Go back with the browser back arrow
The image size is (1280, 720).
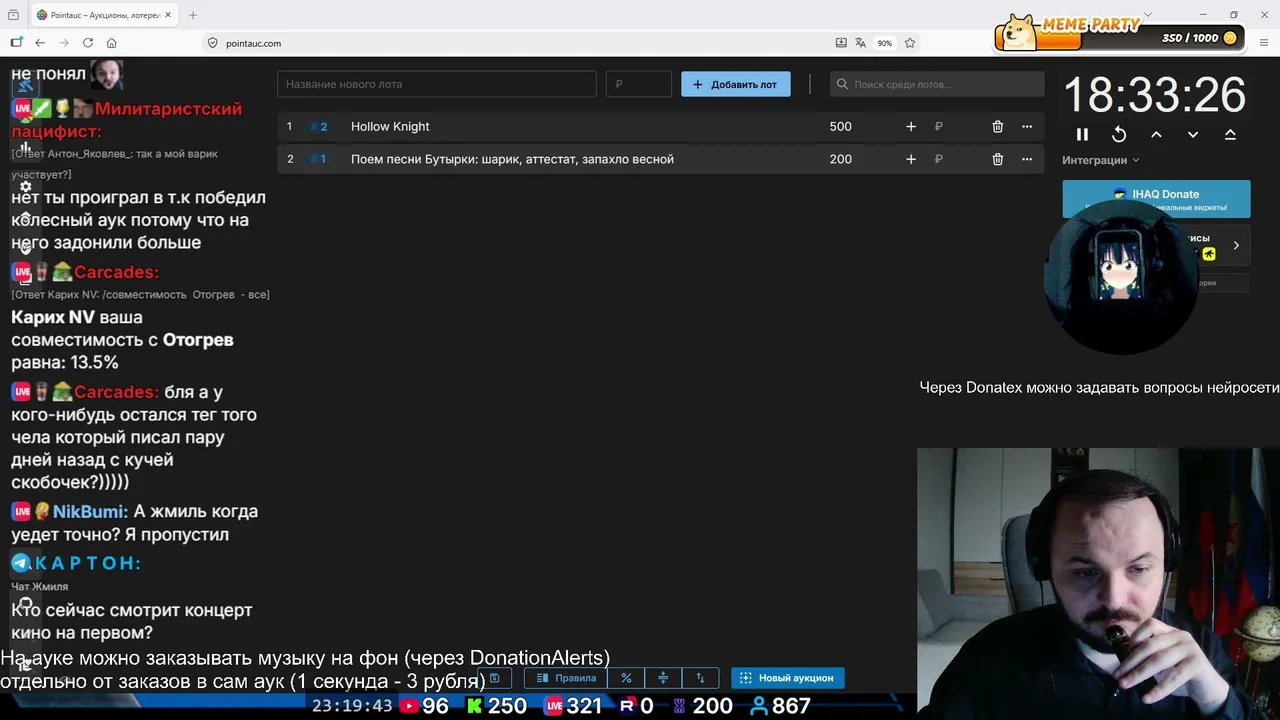[x=40, y=43]
